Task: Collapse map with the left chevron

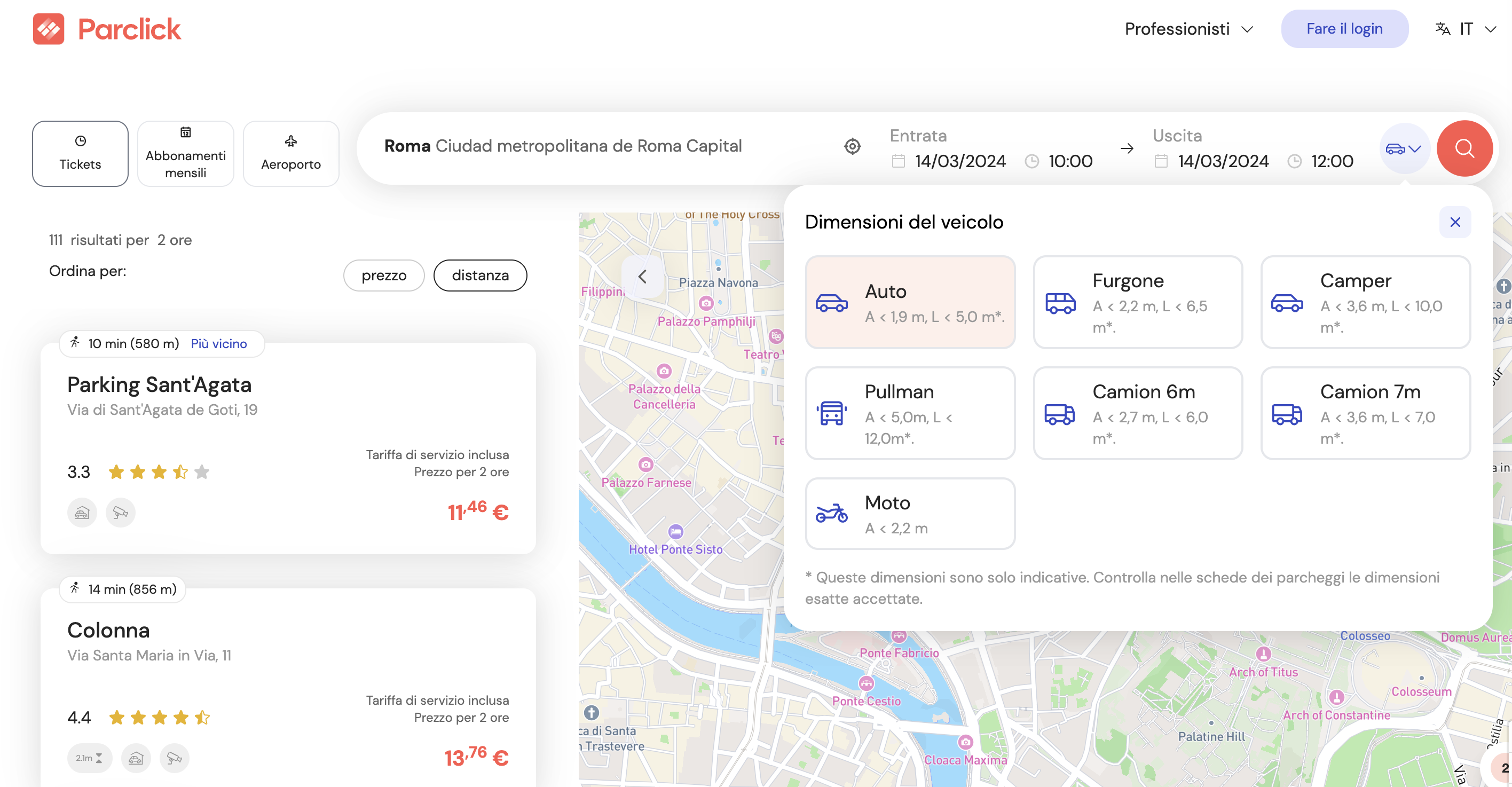Action: (x=643, y=277)
